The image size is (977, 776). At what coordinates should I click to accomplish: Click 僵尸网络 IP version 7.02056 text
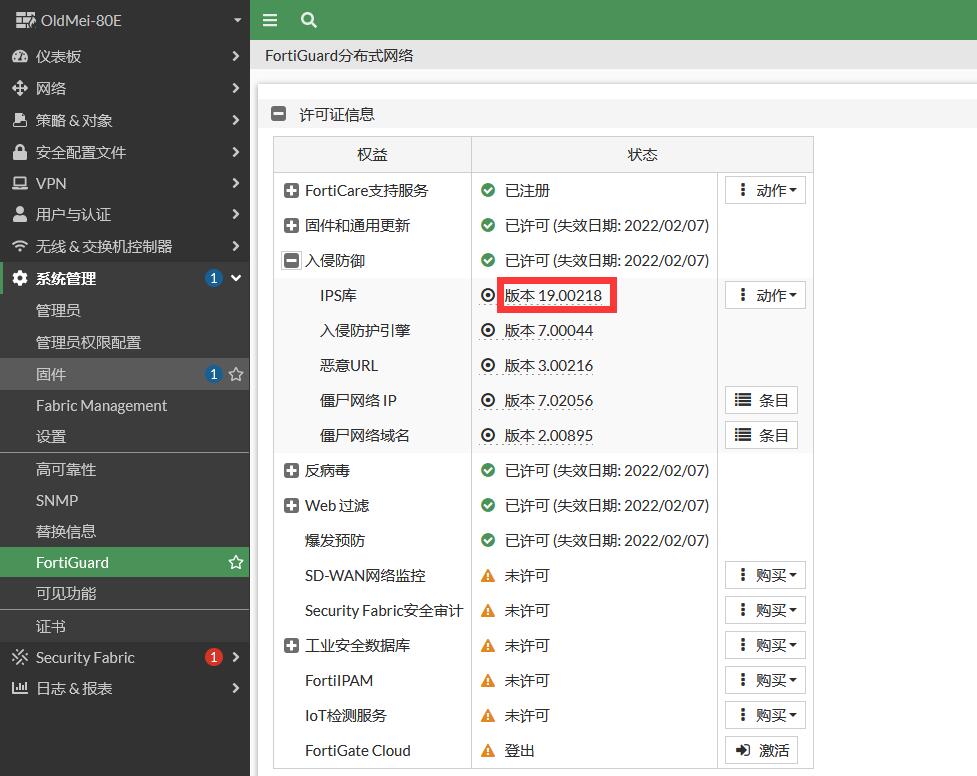coord(548,400)
